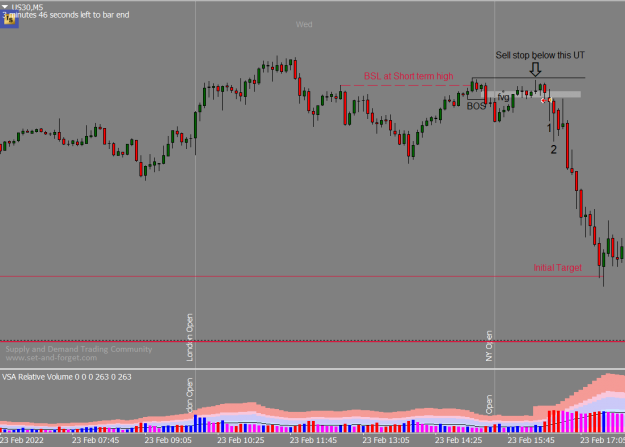Click the 'US30,M5' symbol label
The image size is (625, 447).
click(27, 7)
